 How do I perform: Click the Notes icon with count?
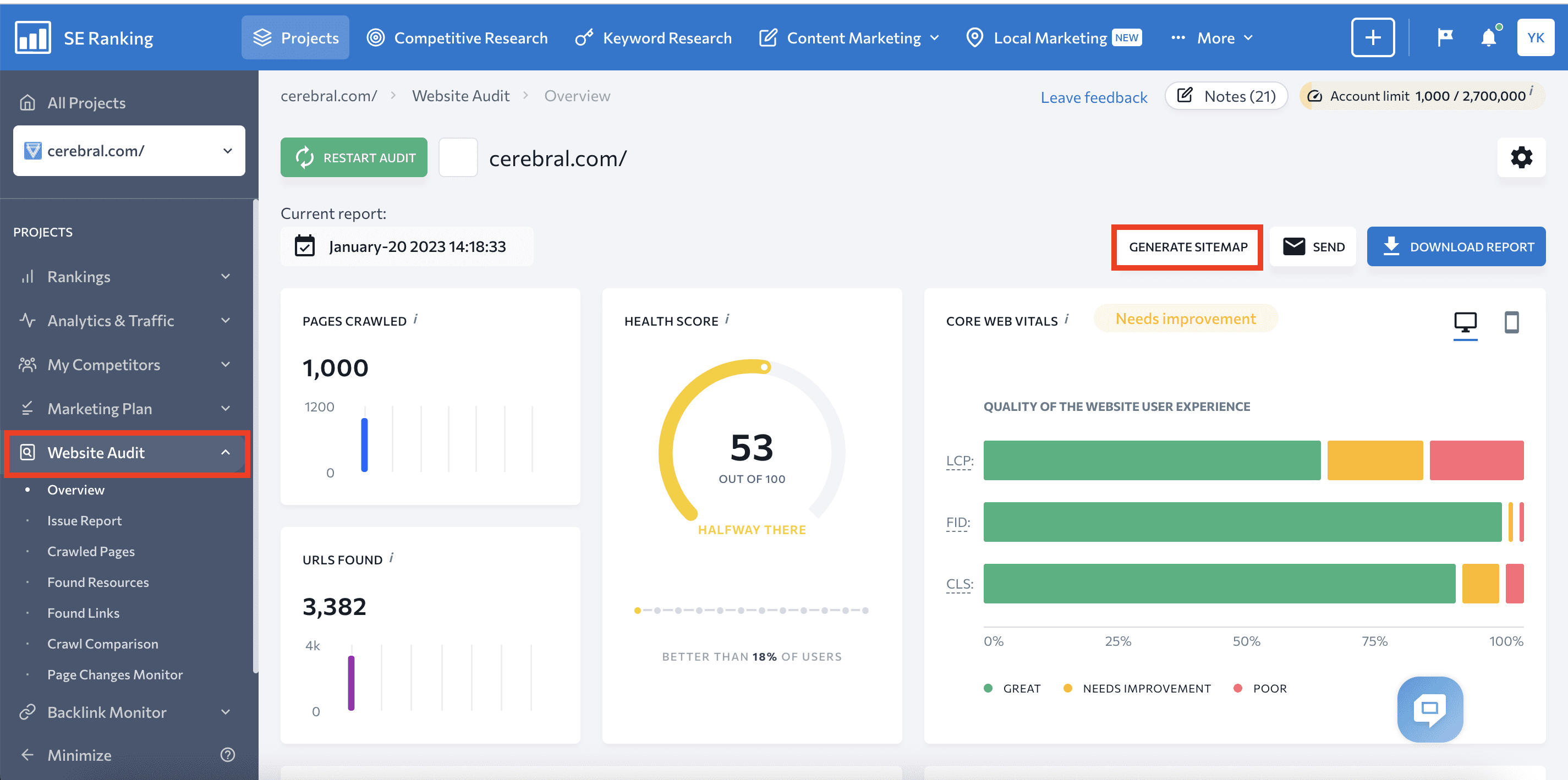[1225, 96]
